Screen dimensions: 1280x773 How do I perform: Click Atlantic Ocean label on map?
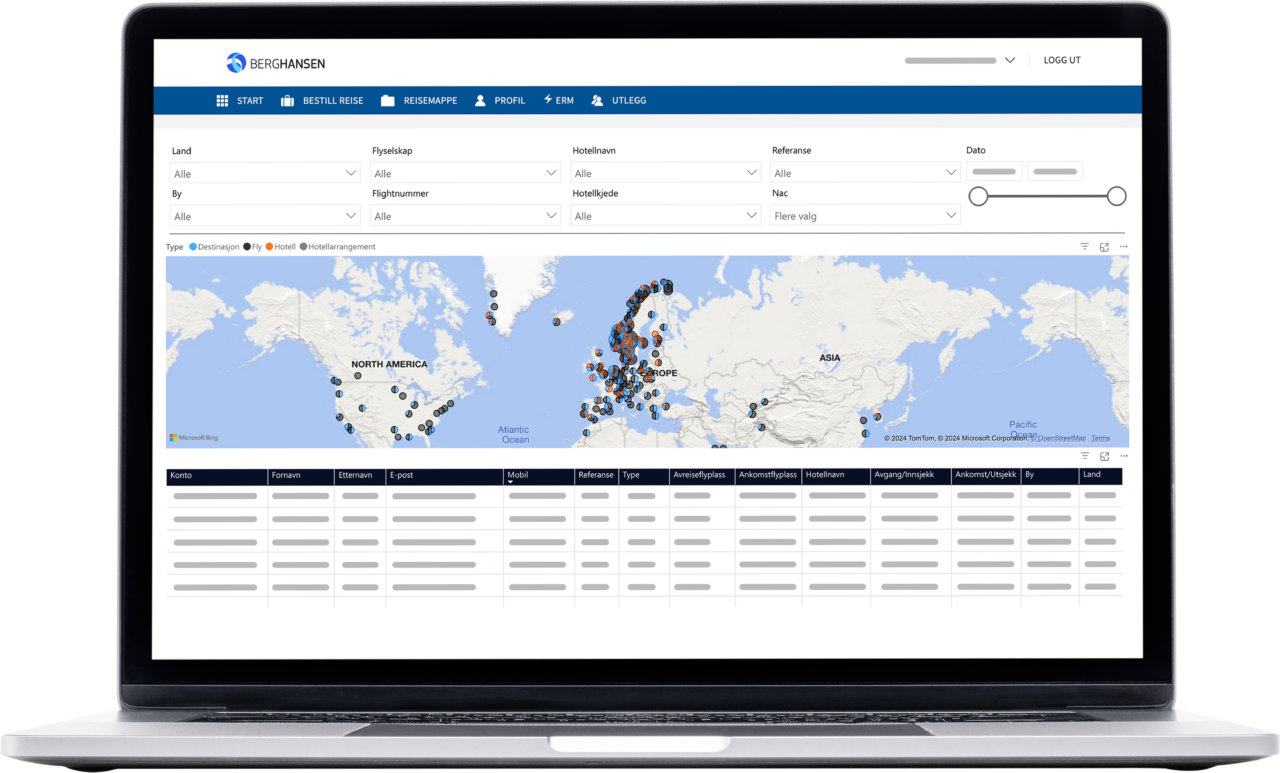click(x=515, y=434)
